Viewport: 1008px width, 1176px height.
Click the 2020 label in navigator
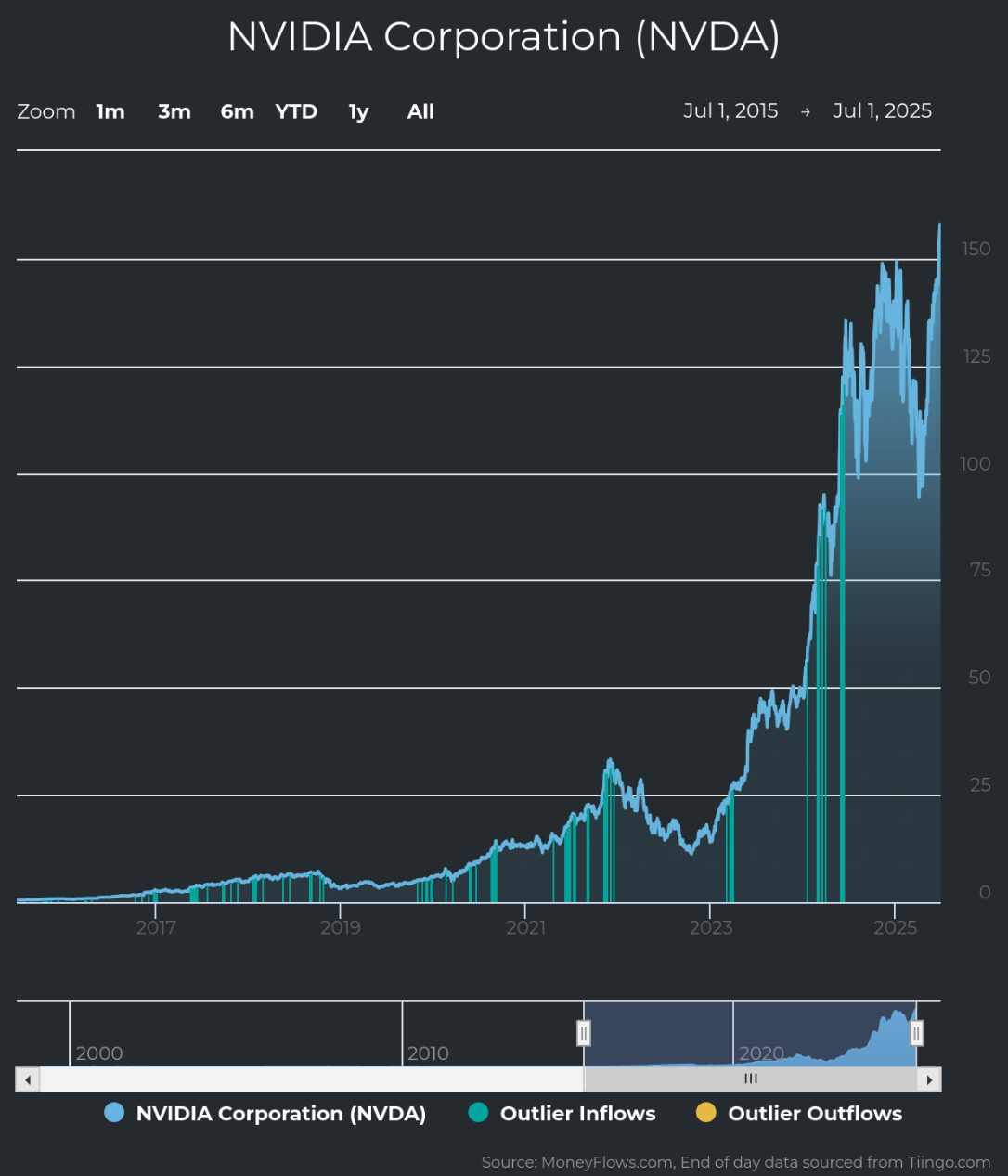tap(762, 1053)
